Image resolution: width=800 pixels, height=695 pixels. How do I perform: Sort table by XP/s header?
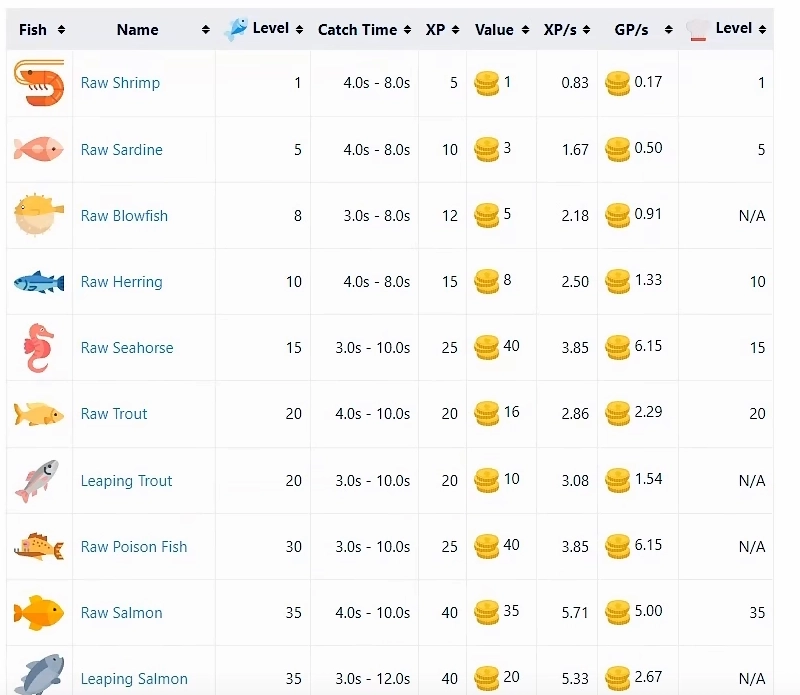pos(566,30)
